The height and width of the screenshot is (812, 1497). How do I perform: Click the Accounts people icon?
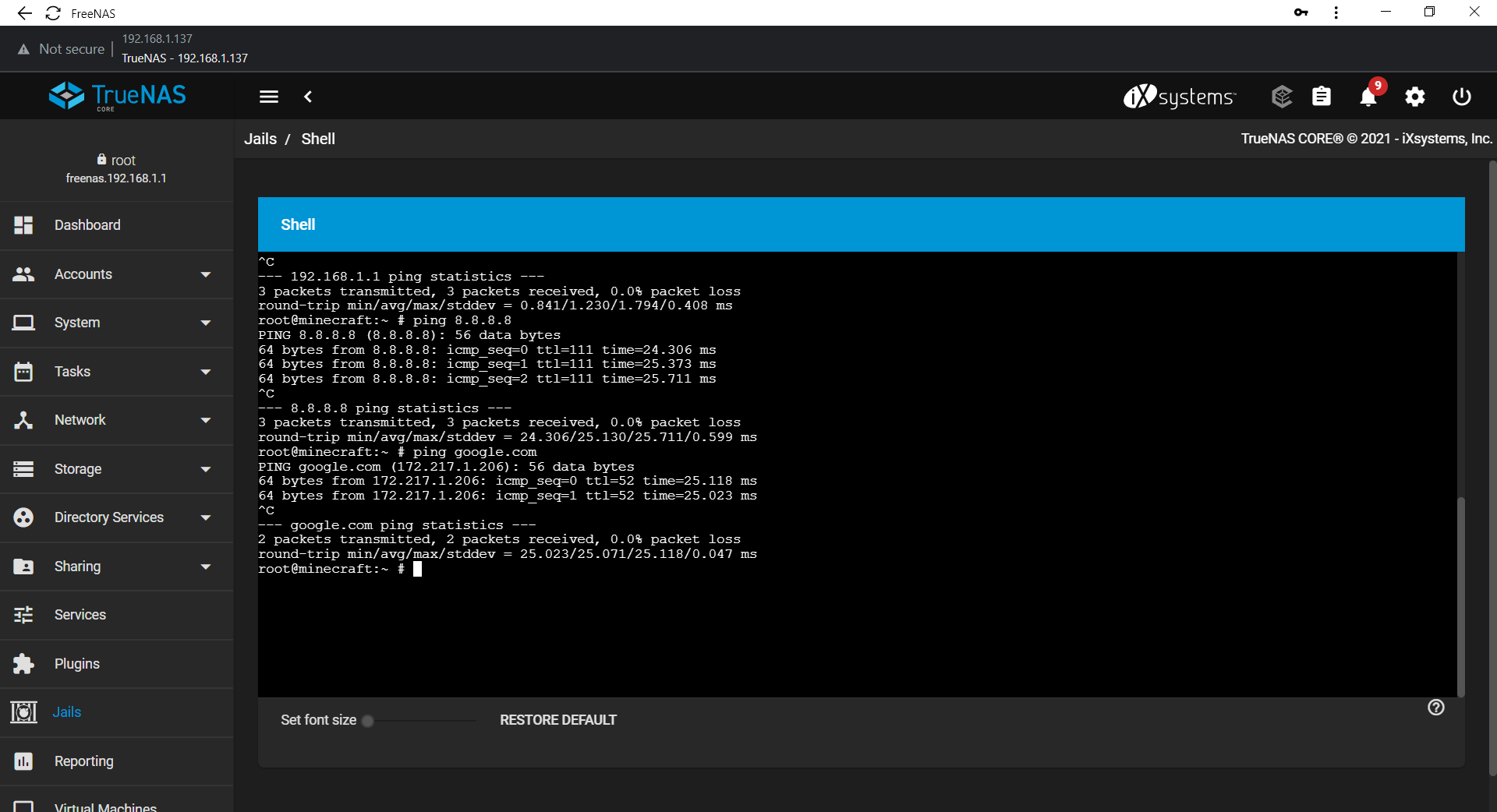tap(23, 274)
